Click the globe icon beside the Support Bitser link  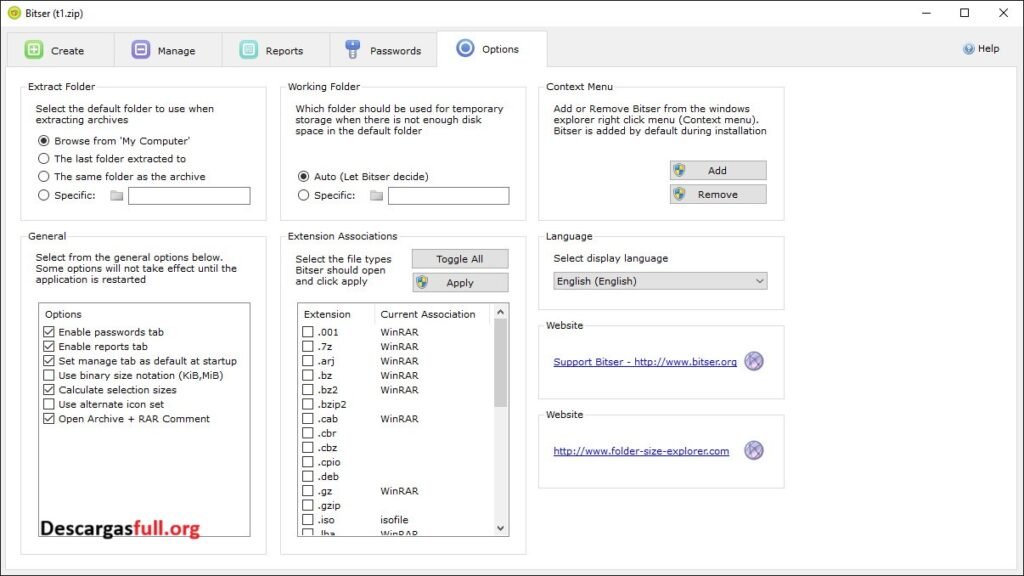click(x=755, y=361)
